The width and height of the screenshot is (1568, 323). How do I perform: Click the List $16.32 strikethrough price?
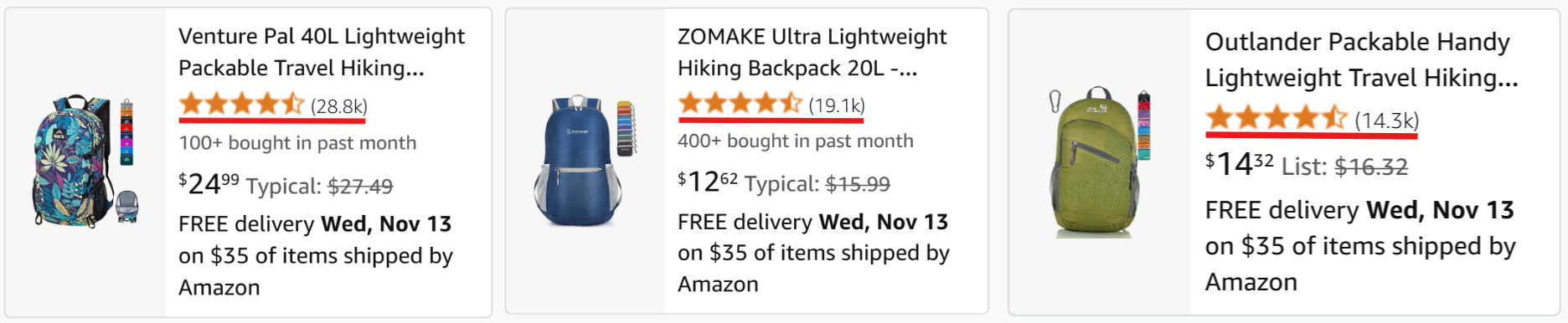tap(1345, 167)
